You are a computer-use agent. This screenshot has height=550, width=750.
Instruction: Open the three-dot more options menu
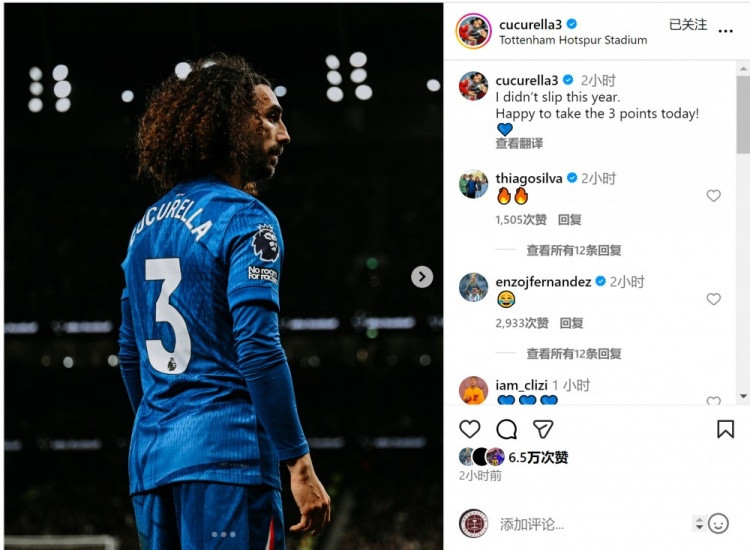click(725, 31)
